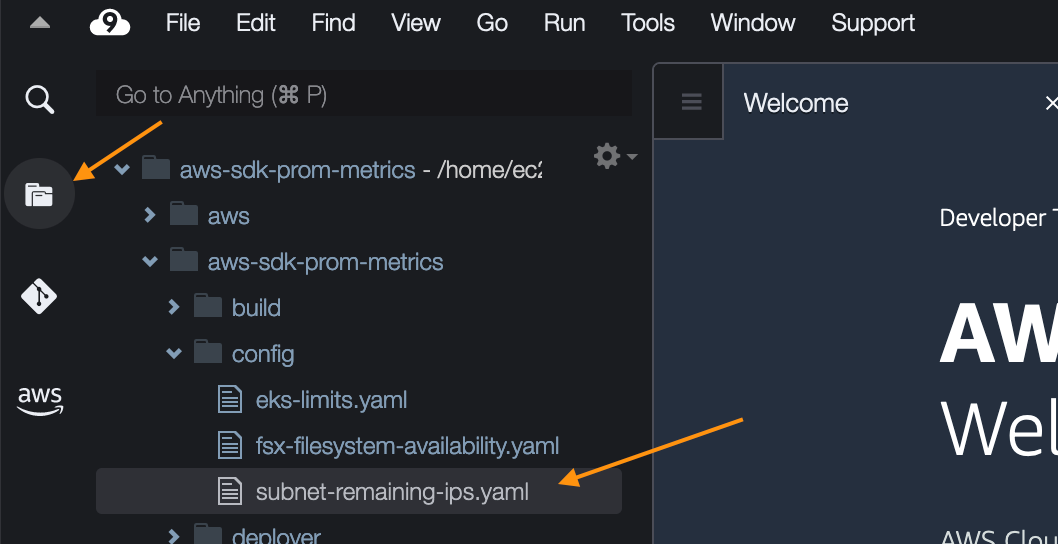Viewport: 1058px width, 544px height.
Task: Toggle the Environment file tree panel icon
Action: tap(39, 194)
